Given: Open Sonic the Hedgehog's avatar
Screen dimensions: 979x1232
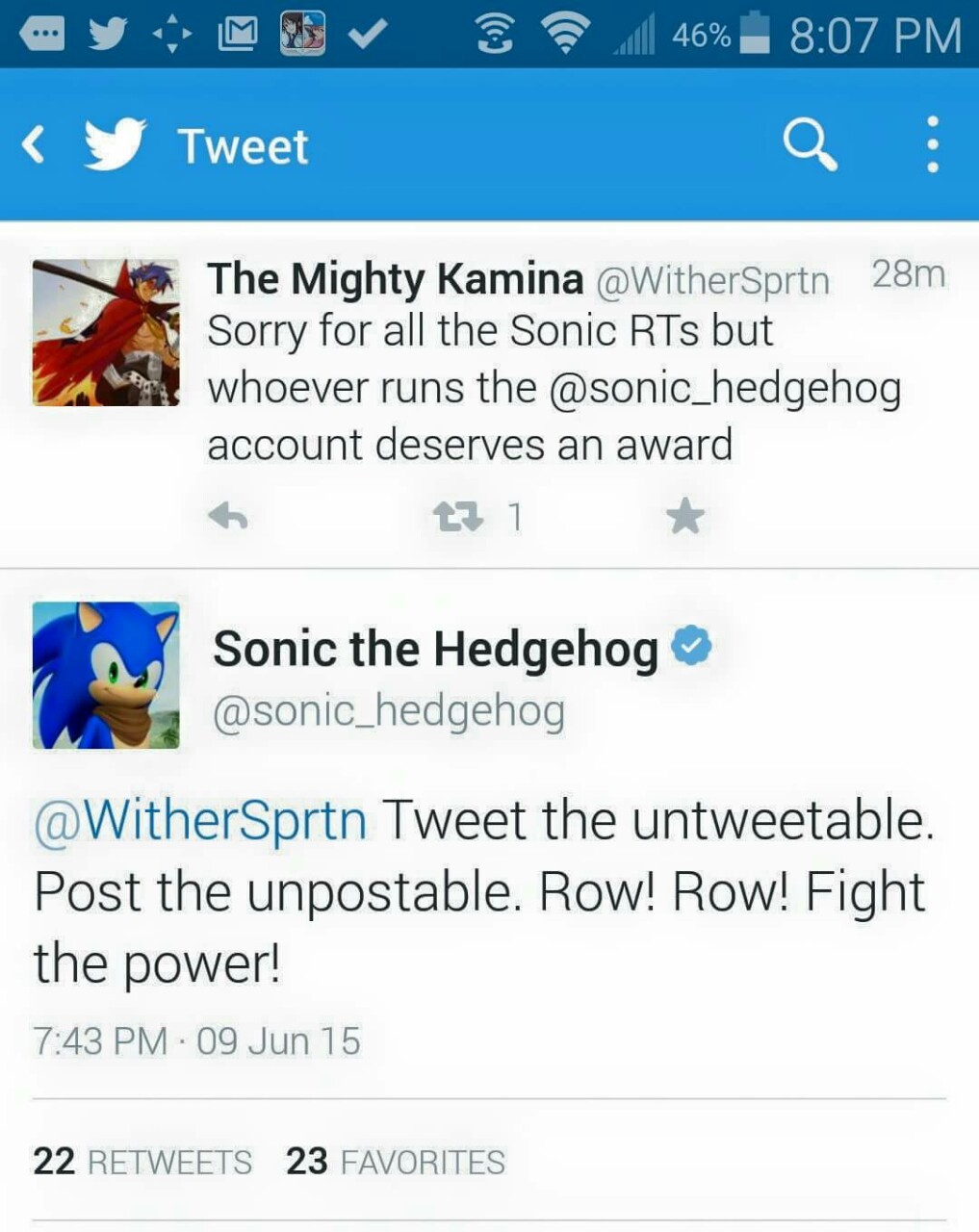Looking at the screenshot, I should (106, 675).
